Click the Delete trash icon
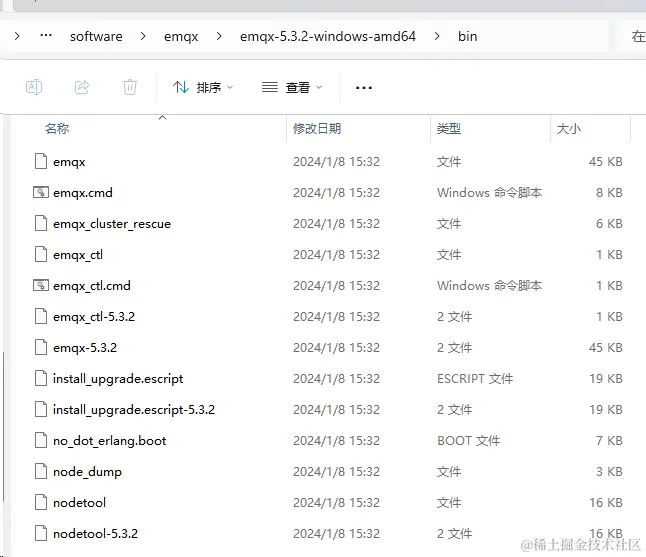Viewport: 646px width, 557px height. 130,87
